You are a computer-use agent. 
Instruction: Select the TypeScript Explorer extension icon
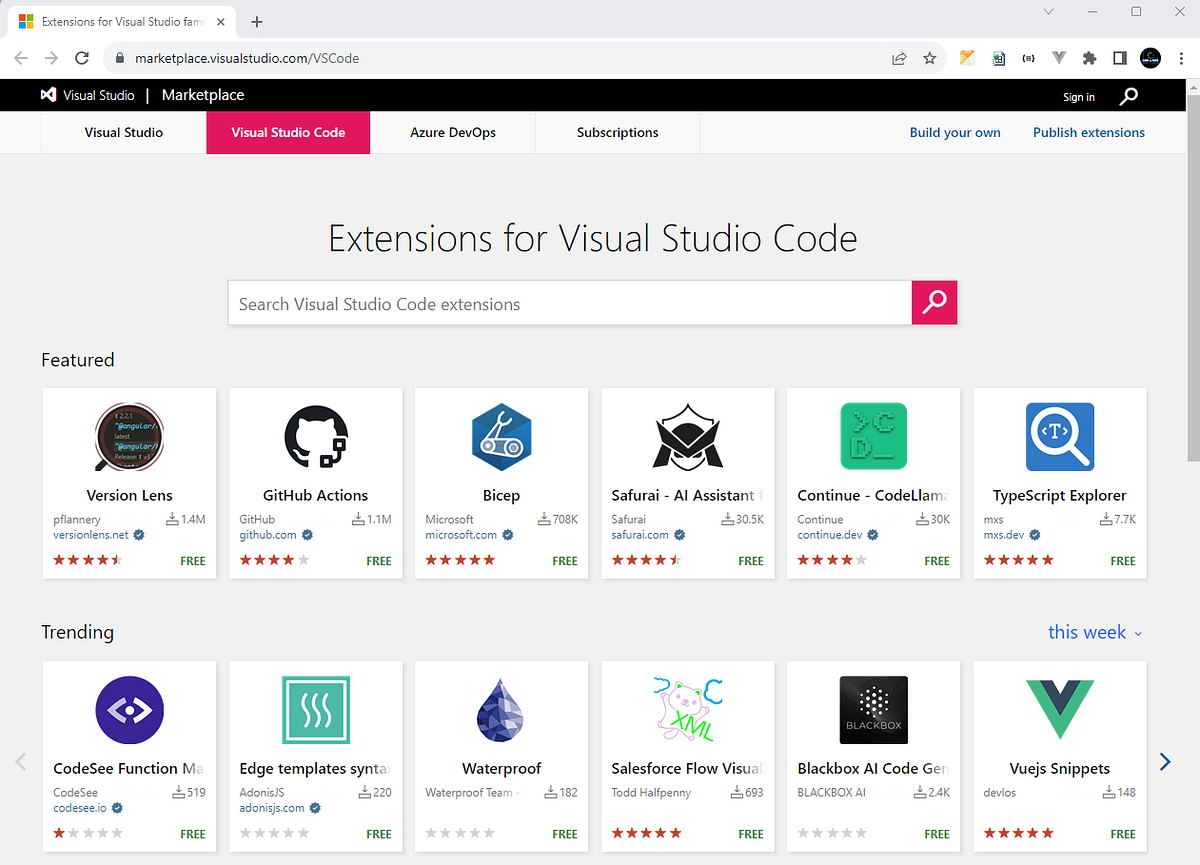pos(1059,437)
